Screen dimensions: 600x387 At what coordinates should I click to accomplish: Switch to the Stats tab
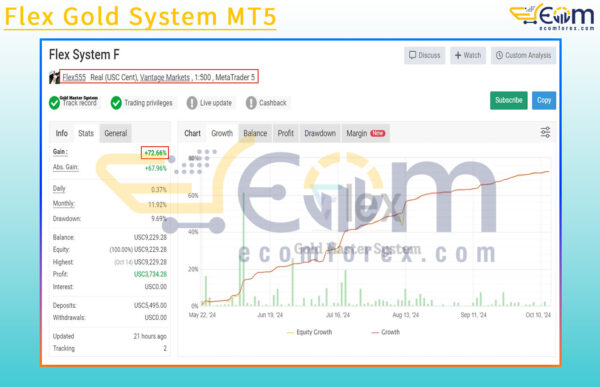[86, 133]
